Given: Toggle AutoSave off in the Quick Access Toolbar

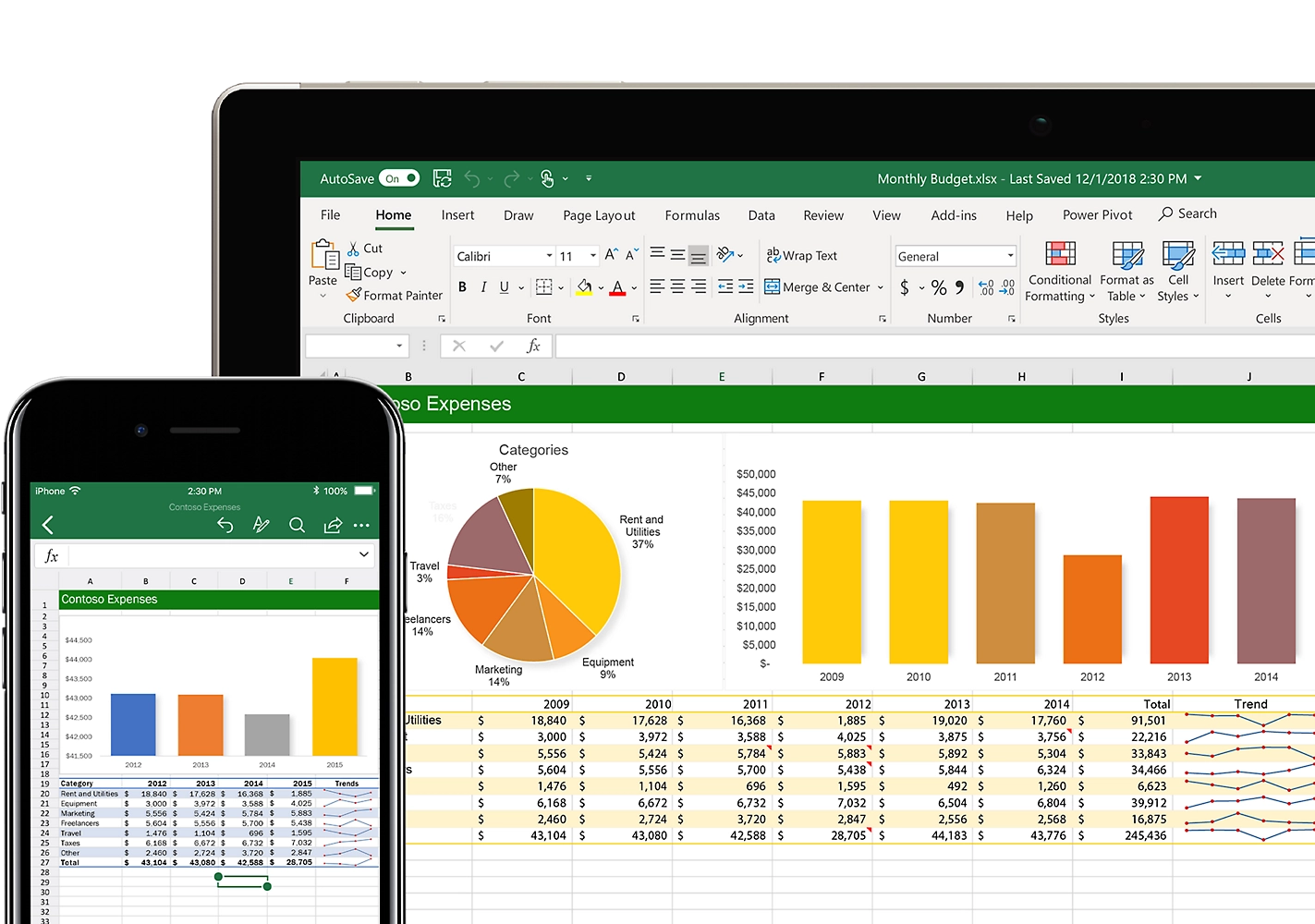Looking at the screenshot, I should (x=397, y=177).
